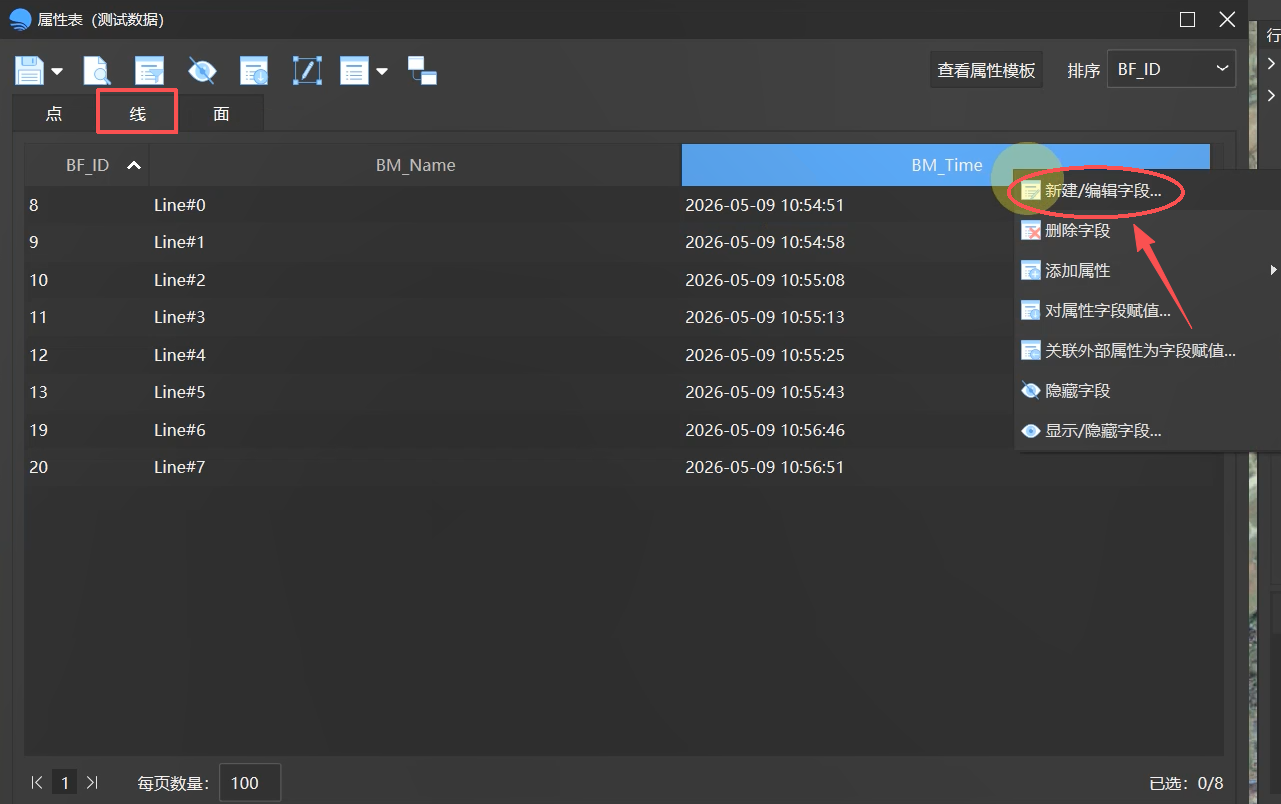Click the BF_ID cell with value 12
This screenshot has width=1281, height=804.
tap(87, 355)
